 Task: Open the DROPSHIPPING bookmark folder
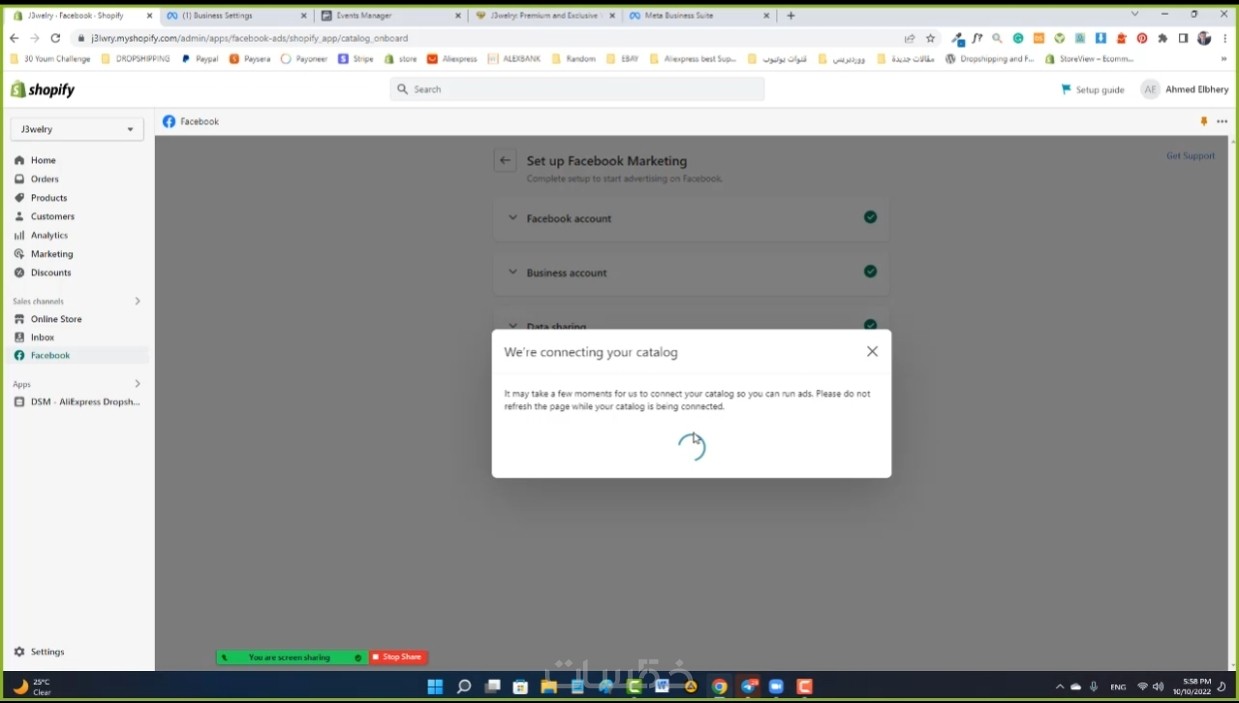coord(136,59)
